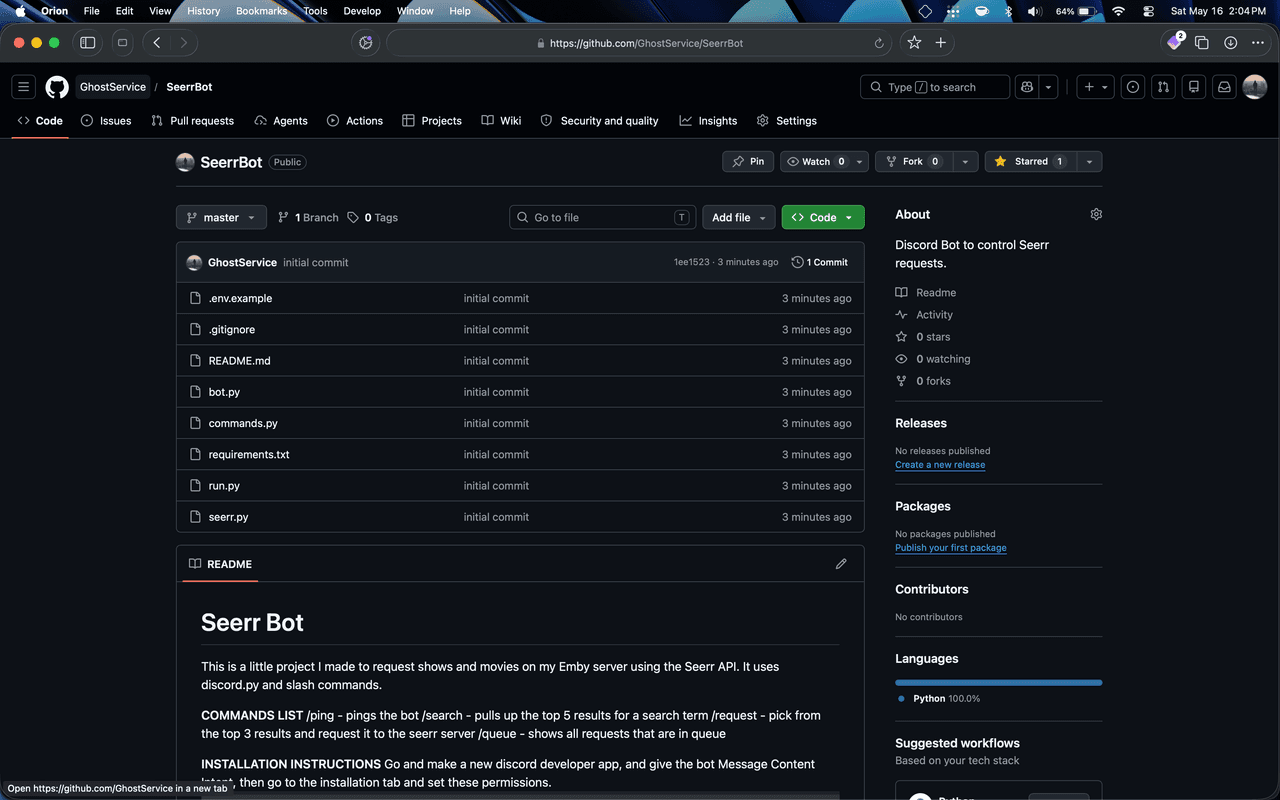The image size is (1280, 800).
Task: Open GitHub Copilot chat icon
Action: [1026, 87]
